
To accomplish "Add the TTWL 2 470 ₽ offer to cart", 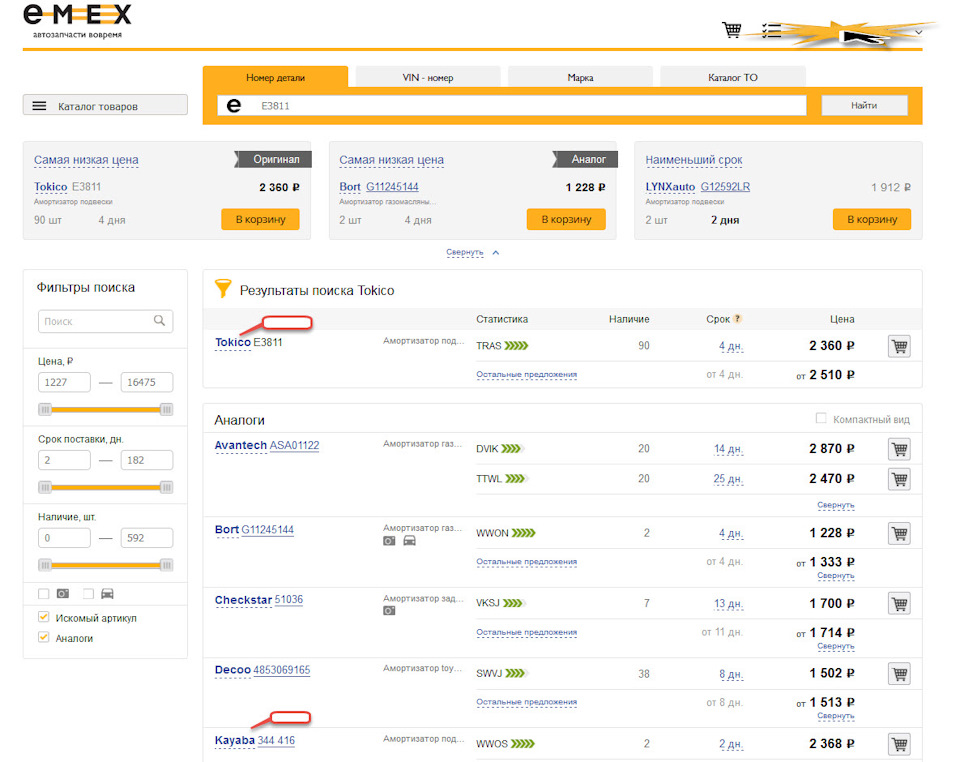I will point(899,479).
